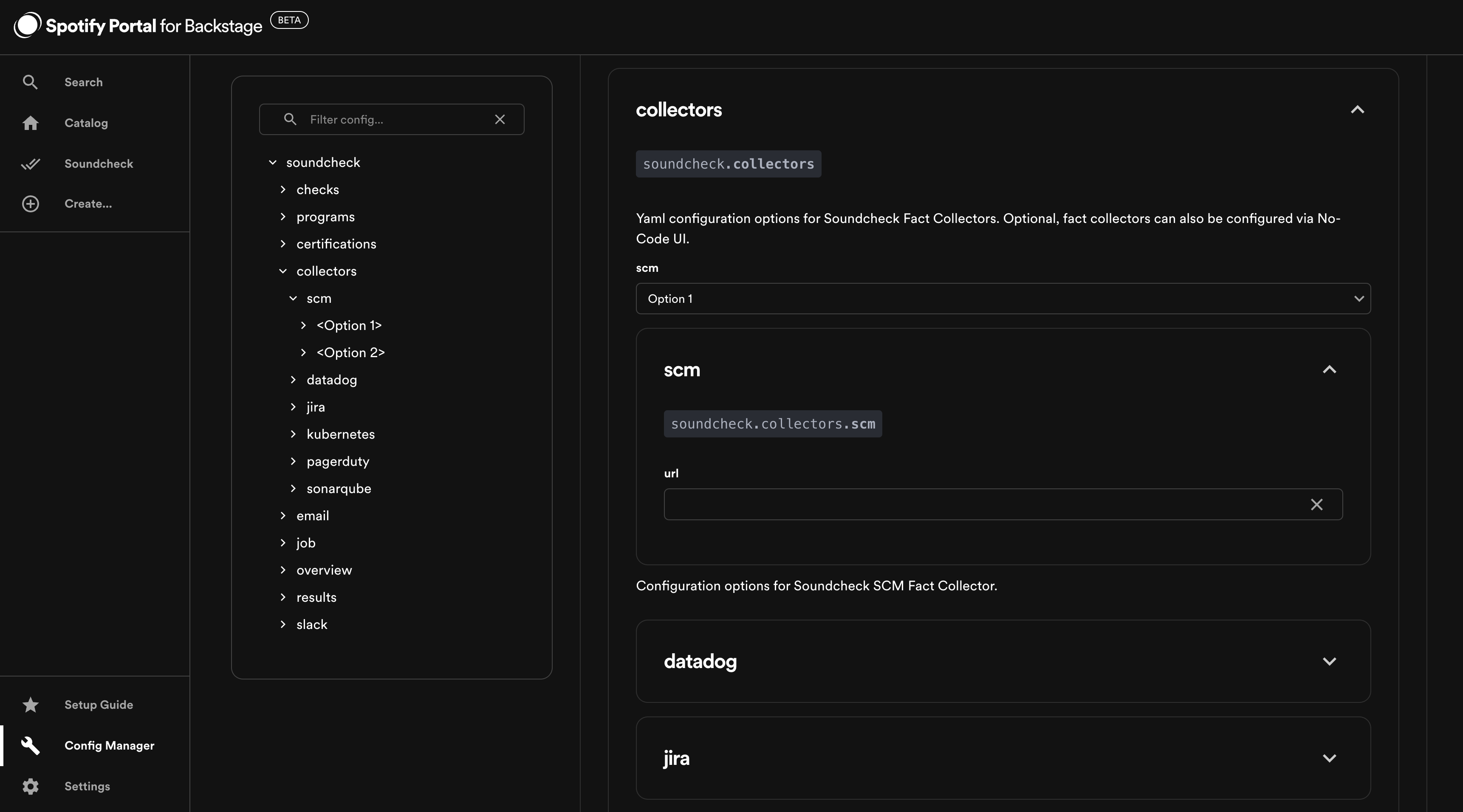Click the Config Manager wrench icon
Viewport: 1463px width, 812px height.
coord(30,746)
